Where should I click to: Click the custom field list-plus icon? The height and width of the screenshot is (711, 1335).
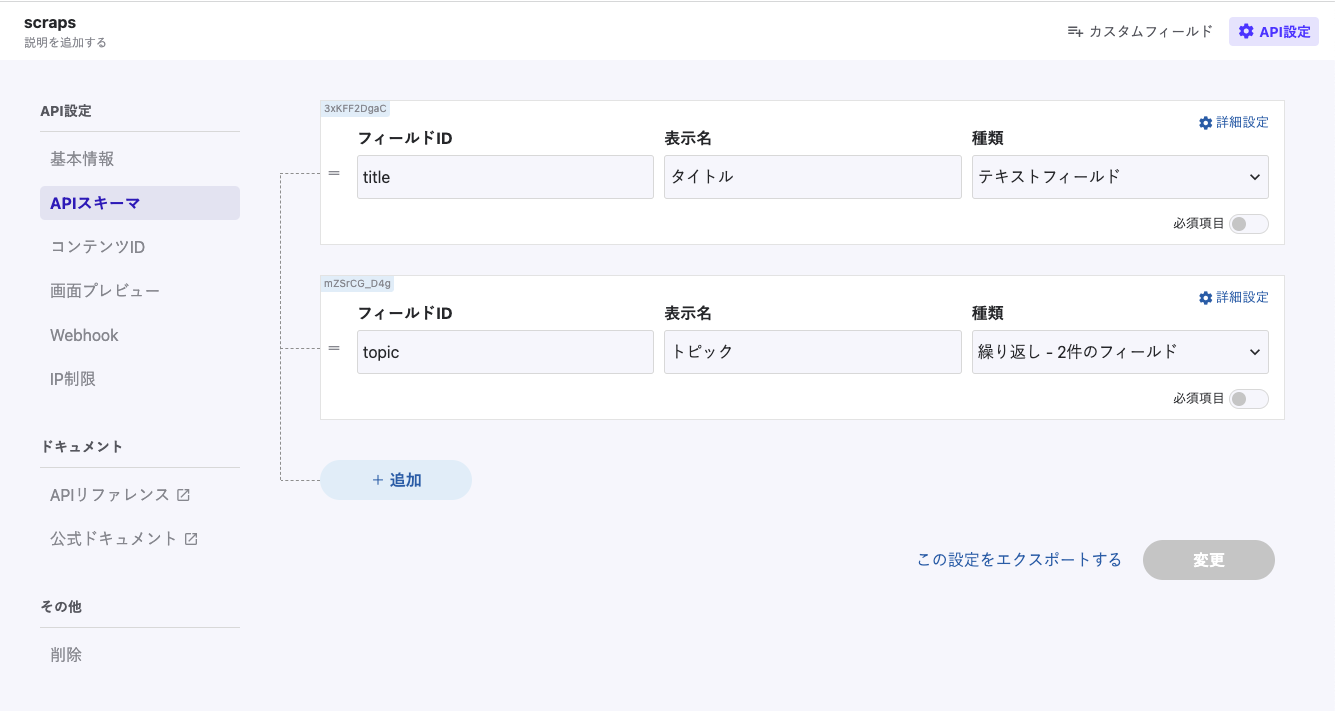pos(1075,31)
